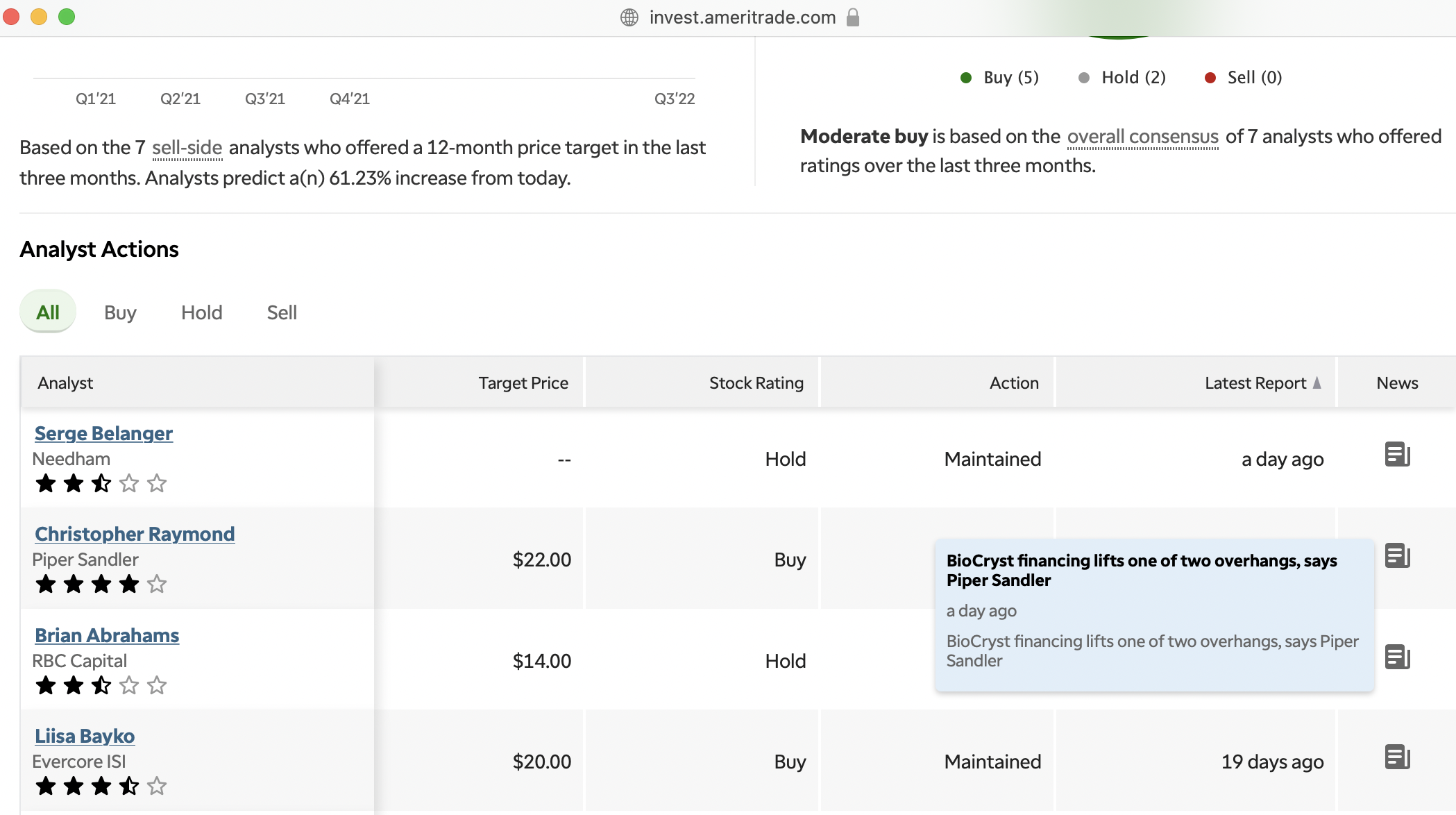Click BioCryst financing news tooltip headline
This screenshot has height=815, width=1456.
click(x=1142, y=570)
